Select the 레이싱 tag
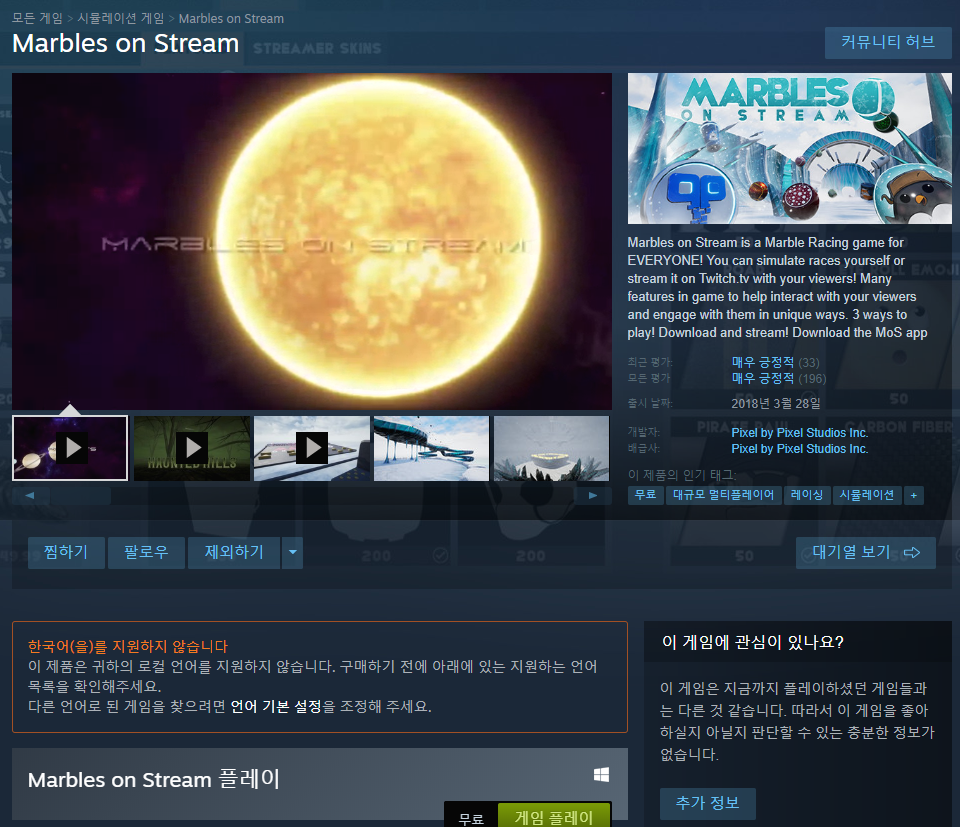This screenshot has width=960, height=827. coord(807,495)
